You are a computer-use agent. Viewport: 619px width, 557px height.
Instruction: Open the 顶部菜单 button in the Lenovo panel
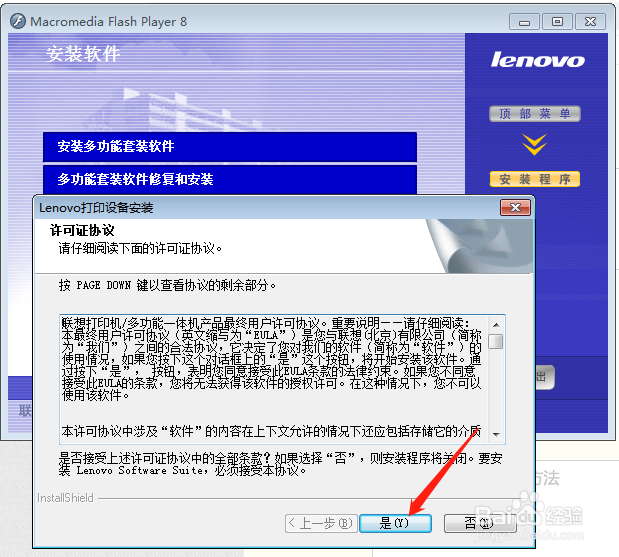pos(535,114)
